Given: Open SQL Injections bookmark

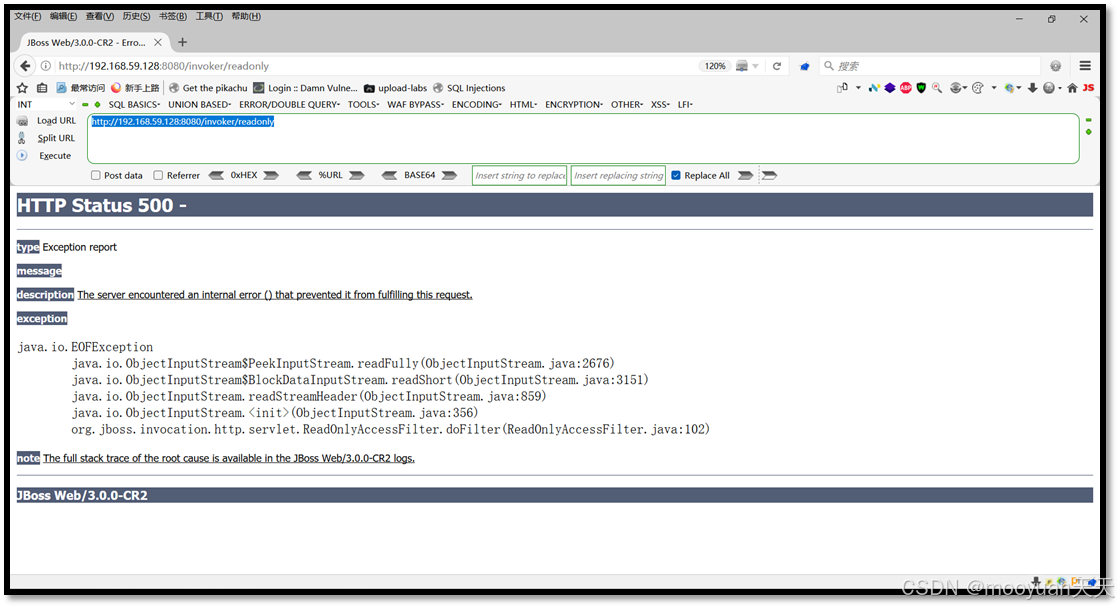Looking at the screenshot, I should pyautogui.click(x=469, y=88).
